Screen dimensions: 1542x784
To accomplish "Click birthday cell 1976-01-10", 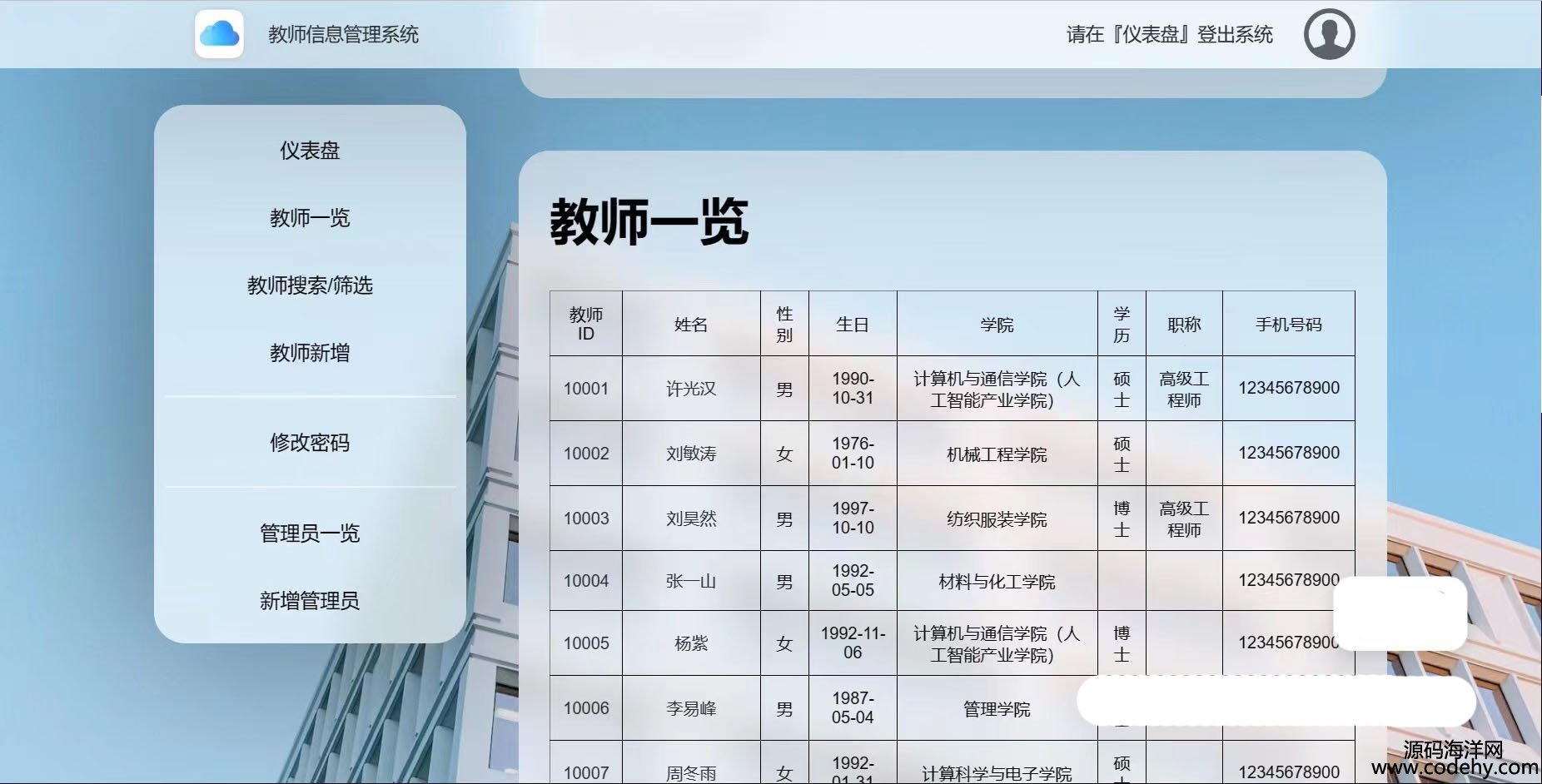I will pyautogui.click(x=853, y=454).
